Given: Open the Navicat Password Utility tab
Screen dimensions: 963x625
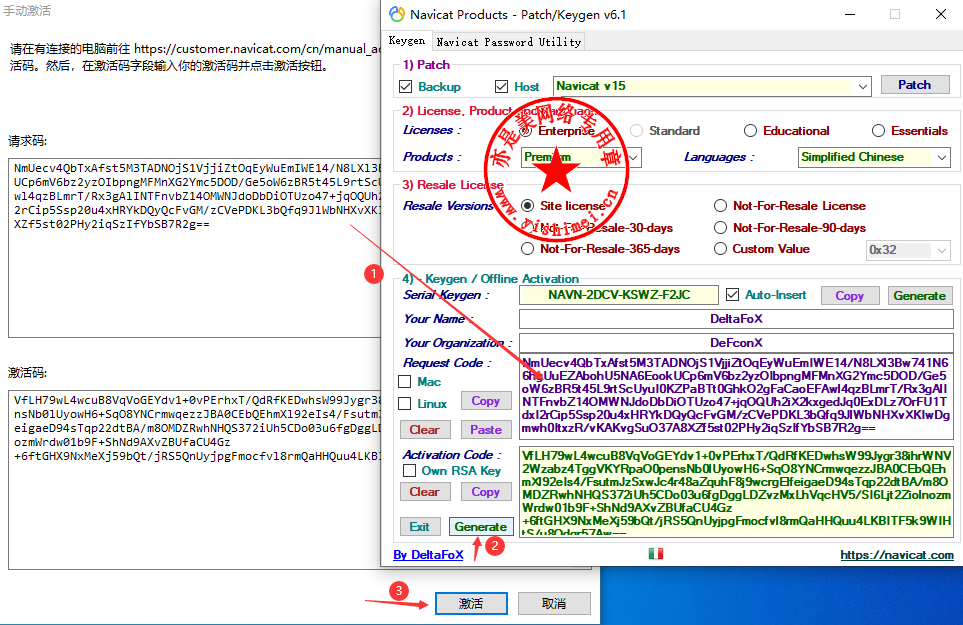Looking at the screenshot, I should pyautogui.click(x=509, y=42).
